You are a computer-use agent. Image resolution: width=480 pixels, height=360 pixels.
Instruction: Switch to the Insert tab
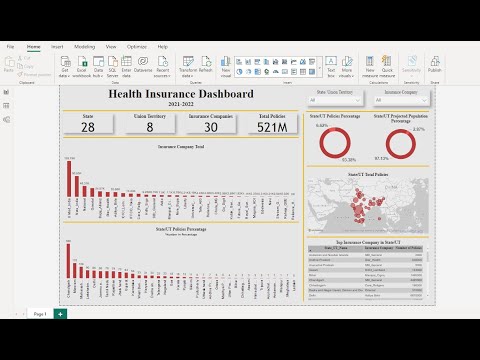[57, 47]
